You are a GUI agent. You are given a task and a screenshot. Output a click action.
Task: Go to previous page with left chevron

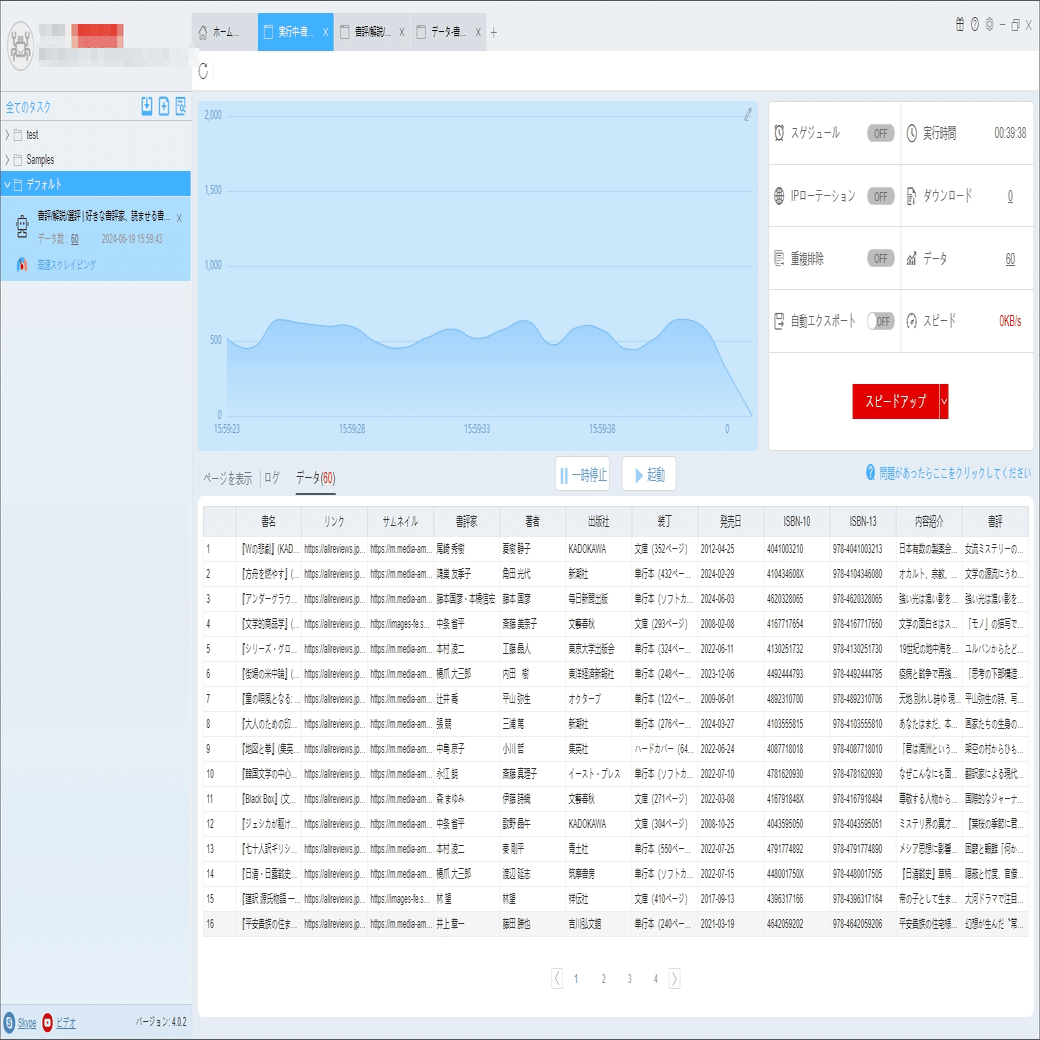[x=557, y=978]
